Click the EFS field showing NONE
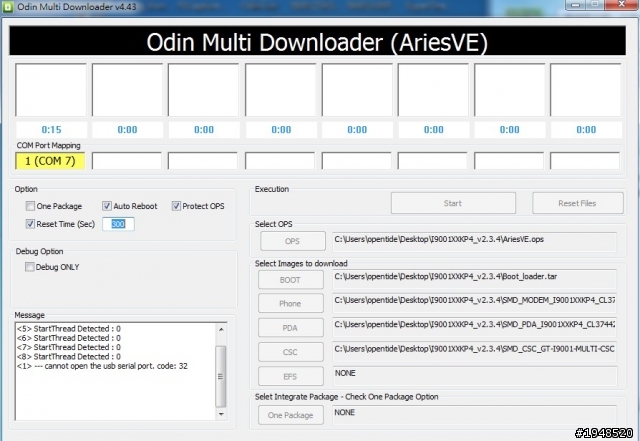This screenshot has height=441, width=640. 475,376
